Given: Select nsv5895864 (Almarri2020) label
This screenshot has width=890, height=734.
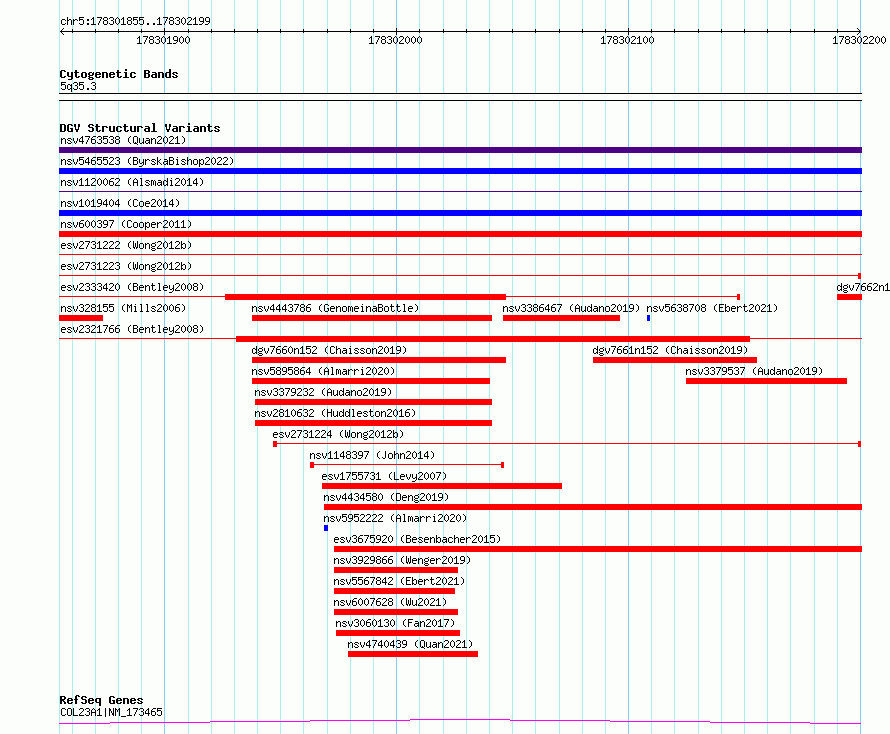Looking at the screenshot, I should pyautogui.click(x=323, y=371).
